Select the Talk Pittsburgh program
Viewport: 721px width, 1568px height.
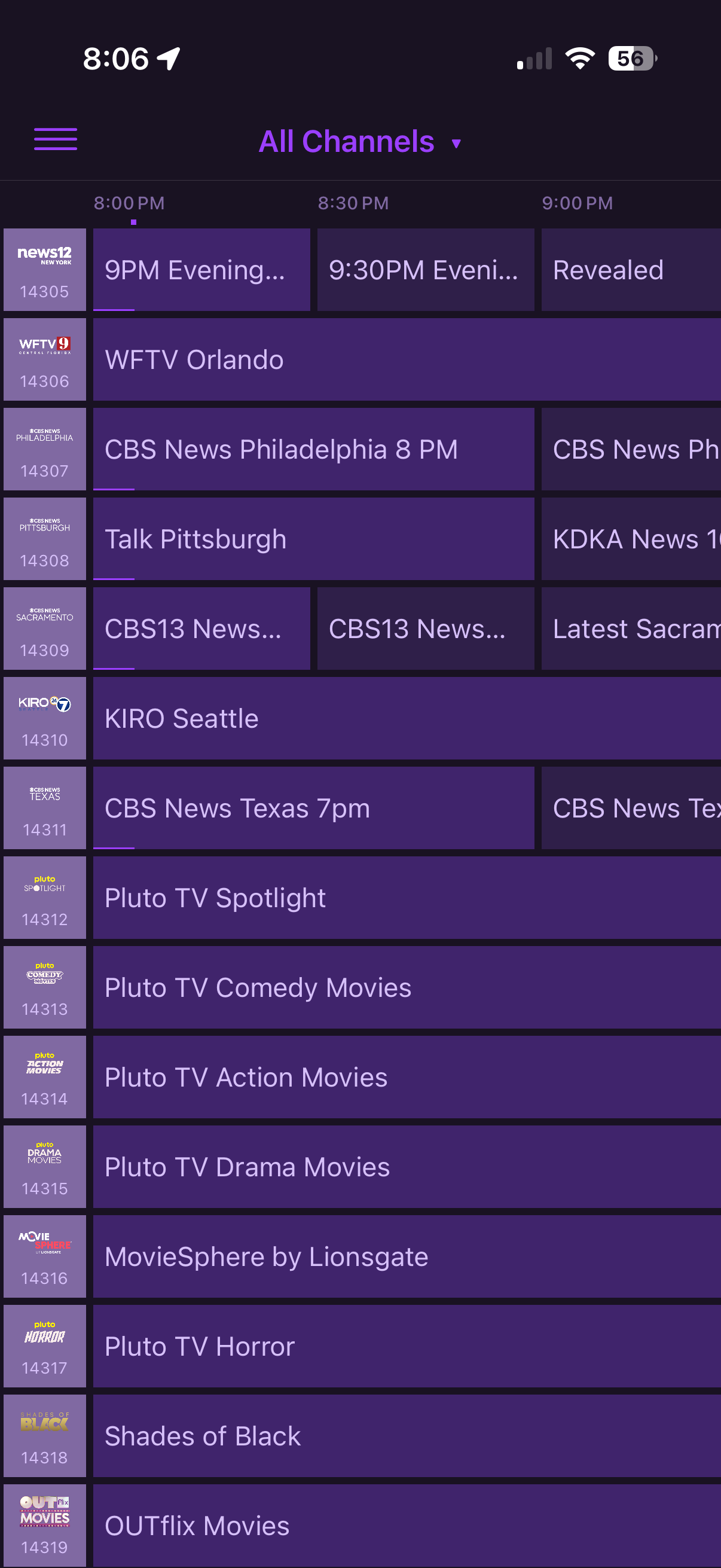[x=313, y=539]
